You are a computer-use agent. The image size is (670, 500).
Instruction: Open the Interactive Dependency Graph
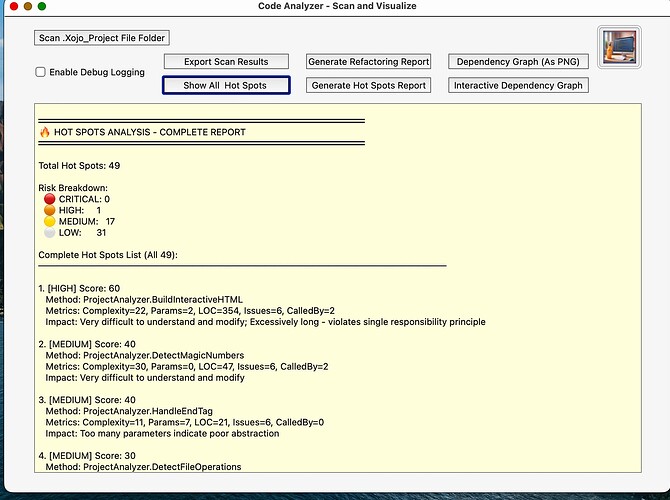(517, 86)
